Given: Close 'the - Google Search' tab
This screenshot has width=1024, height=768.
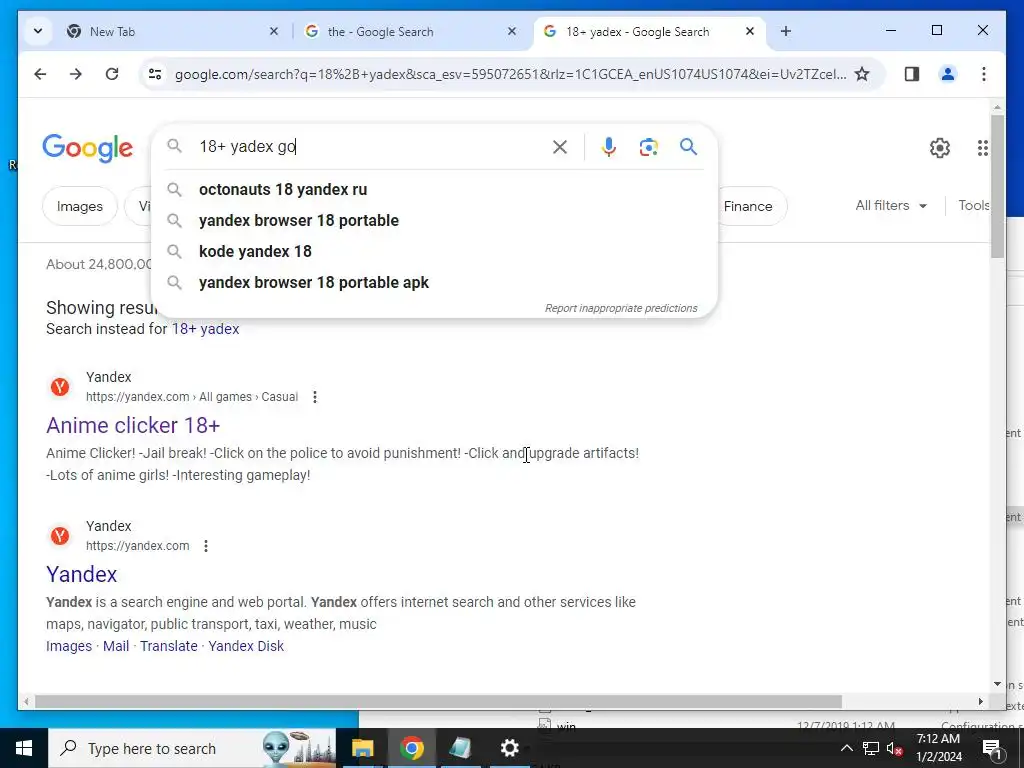Looking at the screenshot, I should [x=512, y=31].
